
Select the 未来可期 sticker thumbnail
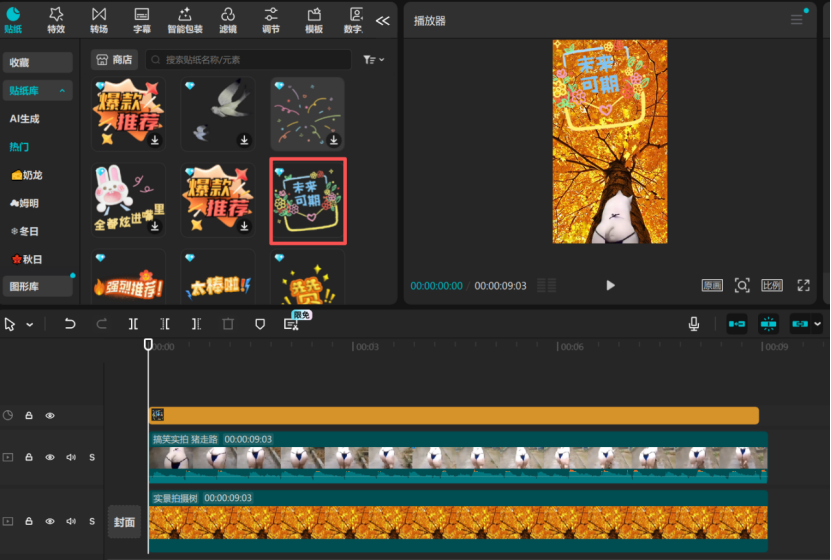[308, 201]
